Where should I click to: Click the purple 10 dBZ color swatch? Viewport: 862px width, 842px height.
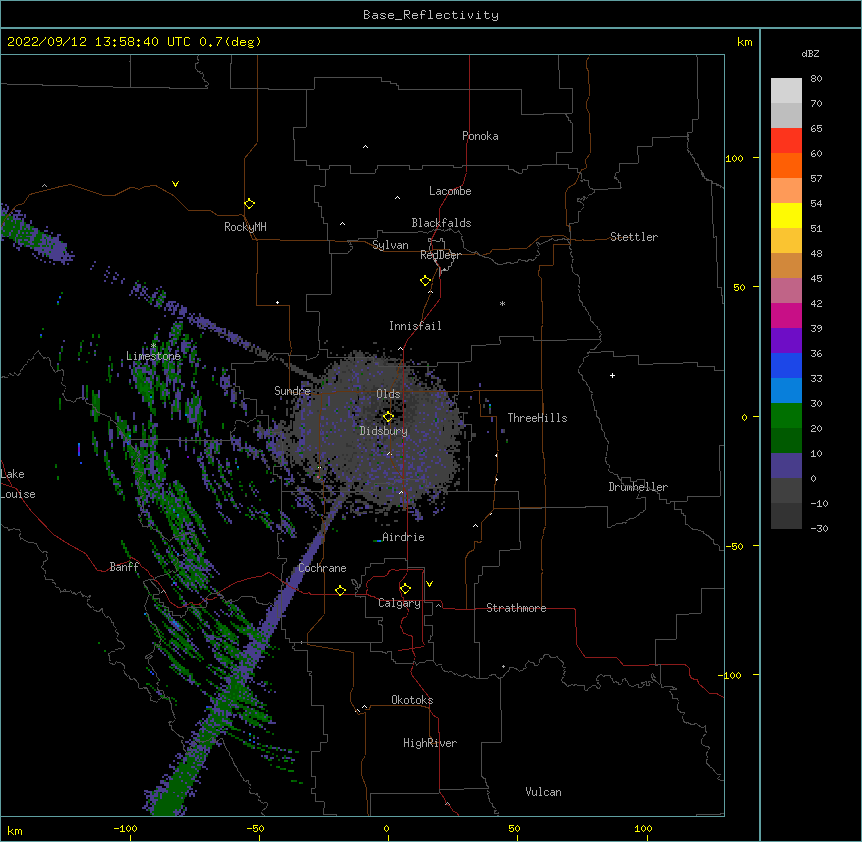pyautogui.click(x=786, y=466)
